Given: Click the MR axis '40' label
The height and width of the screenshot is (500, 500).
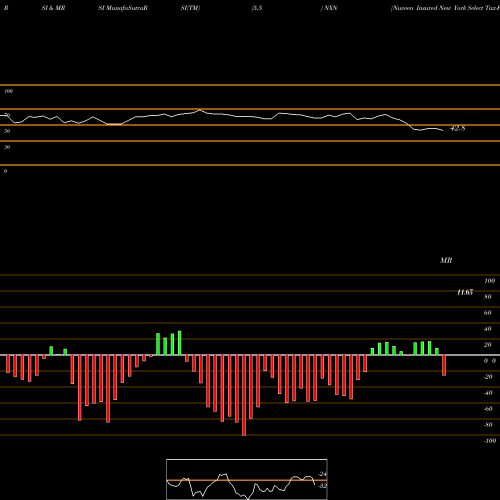Looking at the screenshot, I should click(x=488, y=329).
